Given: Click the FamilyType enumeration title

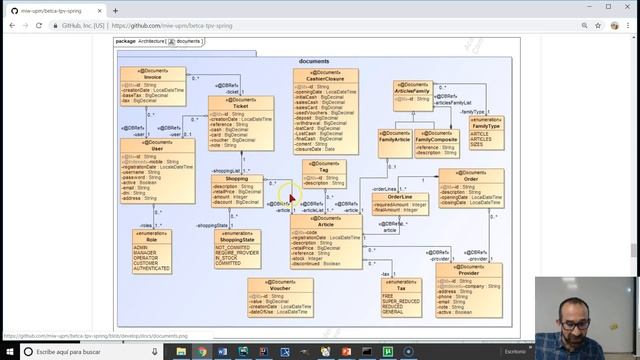Looking at the screenshot, I should pyautogui.click(x=486, y=126).
